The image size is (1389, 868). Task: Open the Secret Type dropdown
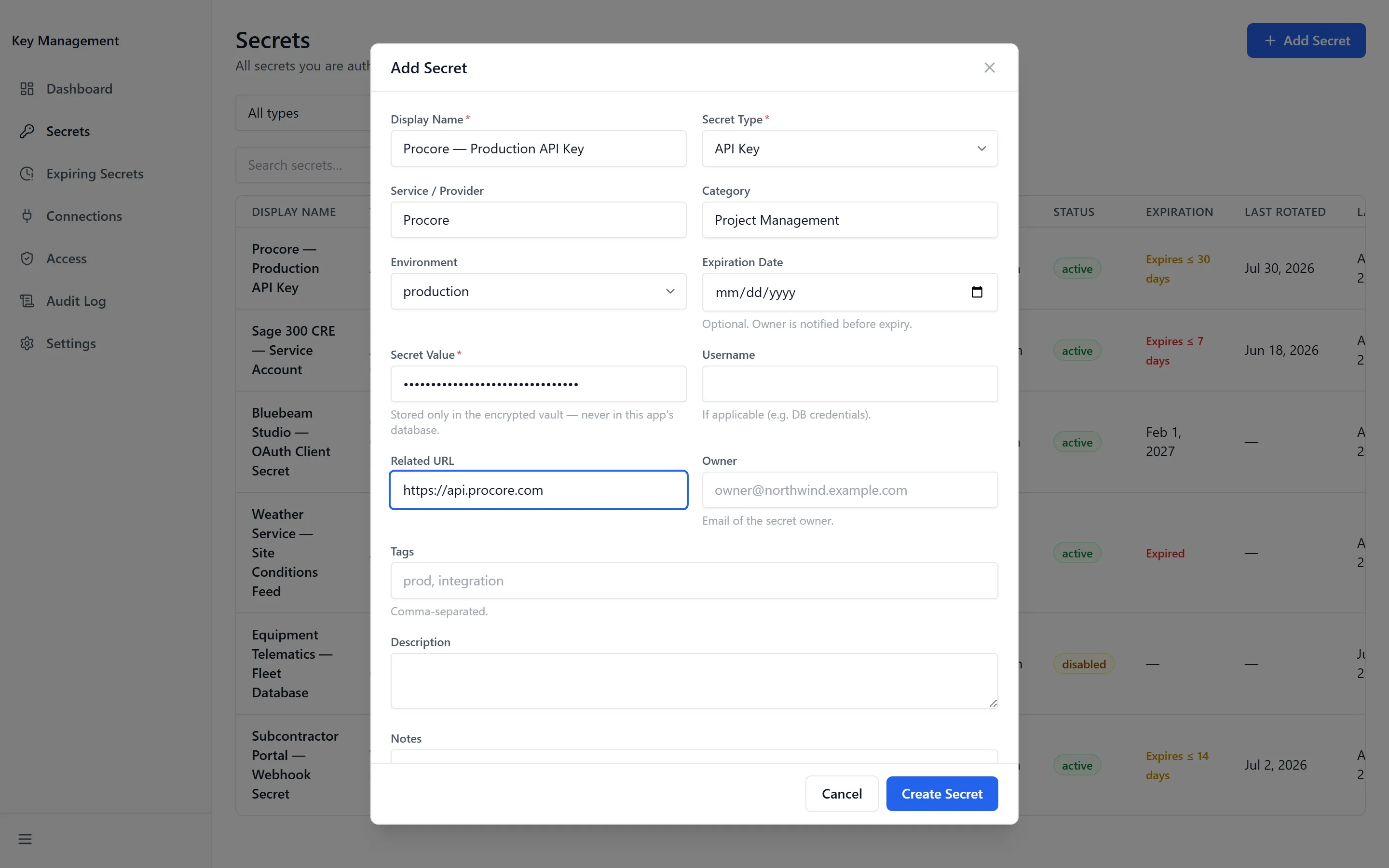[849, 149]
